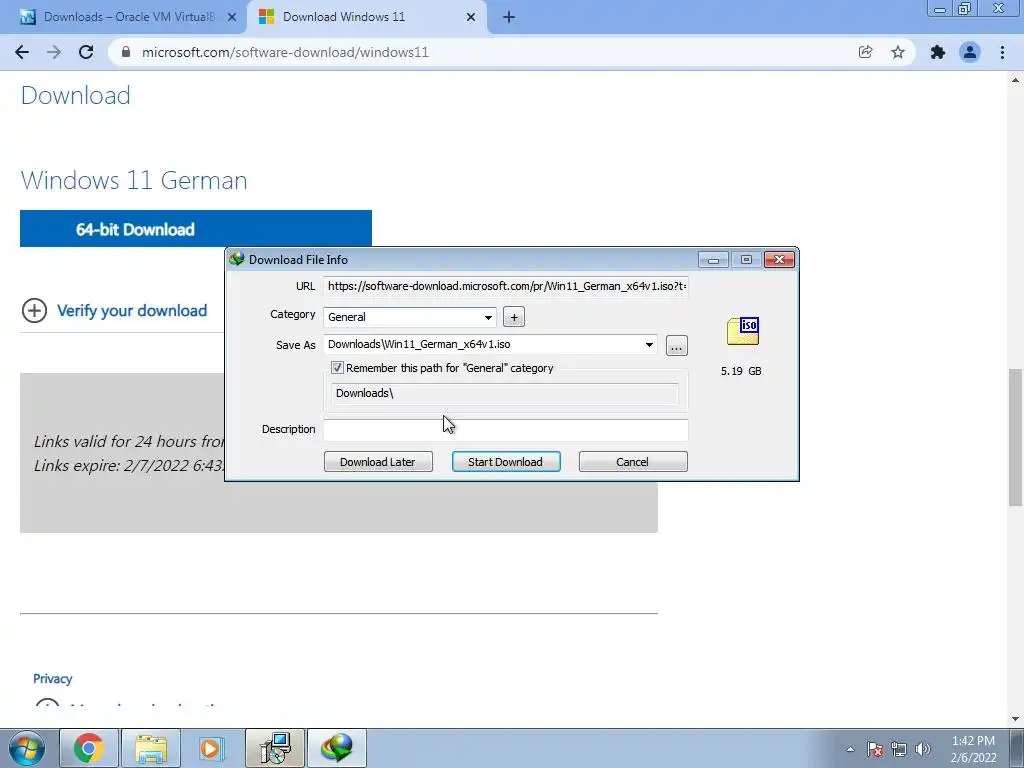The image size is (1024, 768).
Task: Click the Windows 11 German heading
Action: tap(134, 180)
